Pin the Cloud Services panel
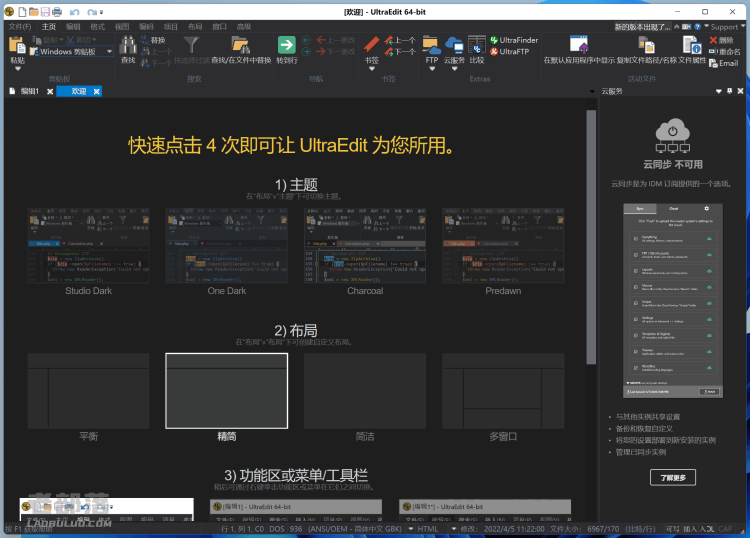The height and width of the screenshot is (538, 750). [x=729, y=91]
